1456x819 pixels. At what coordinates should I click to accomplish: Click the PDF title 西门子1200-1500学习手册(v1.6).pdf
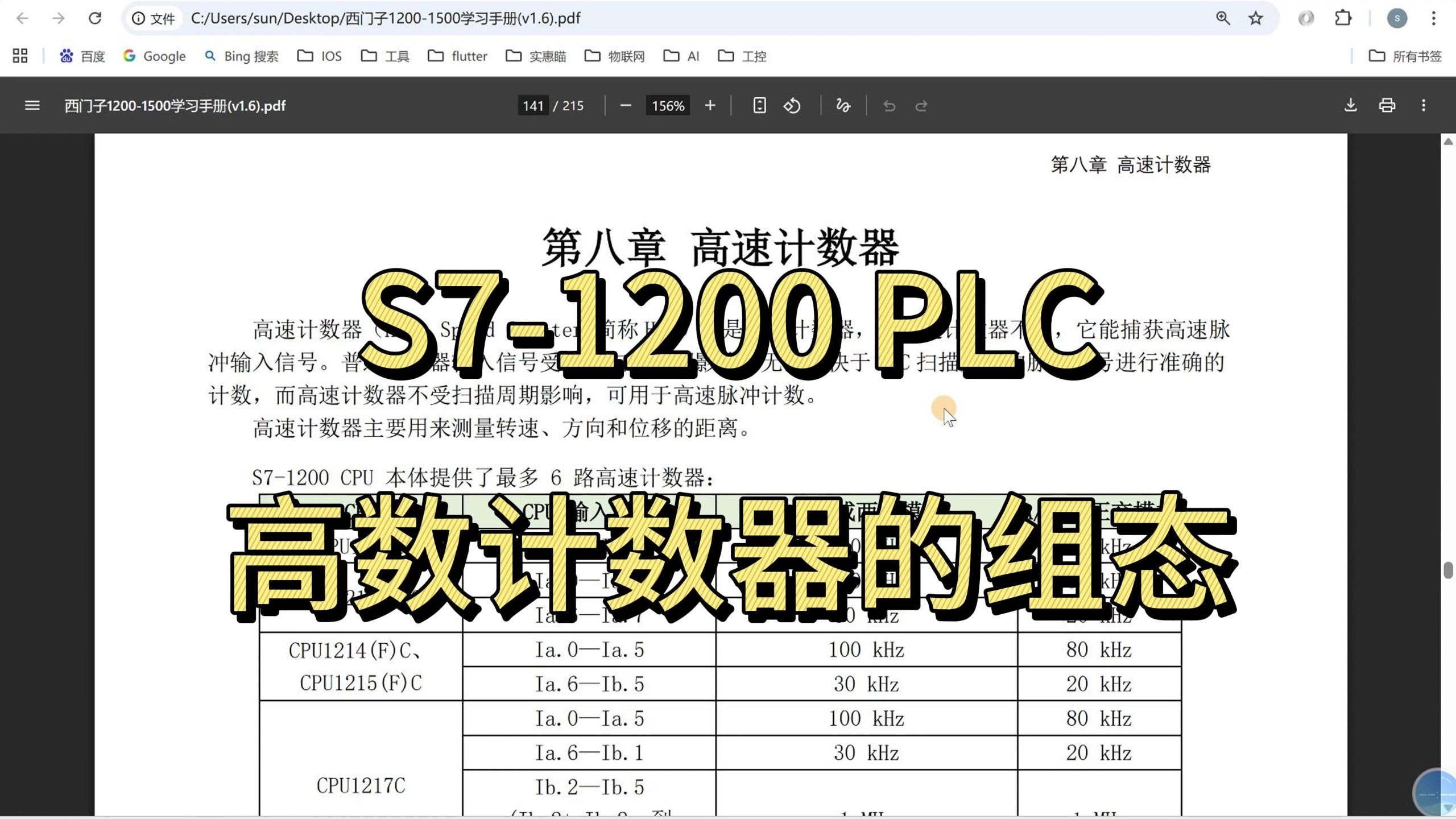[175, 106]
